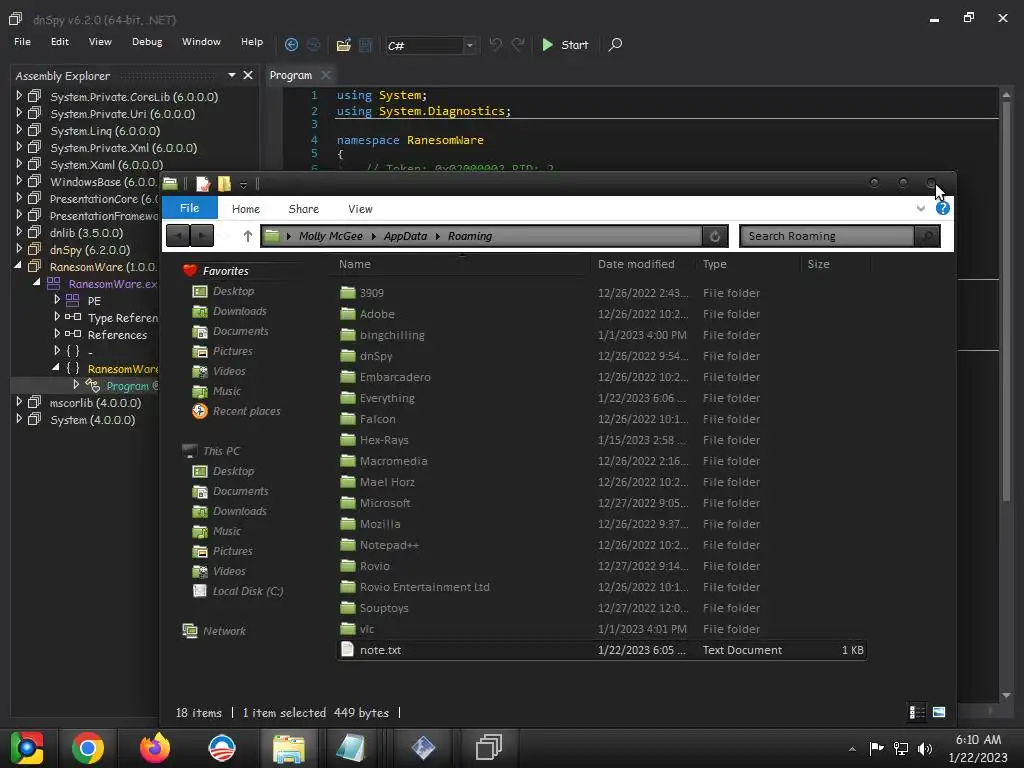Click Explorer quick access properties icon
Image resolution: width=1024 pixels, height=768 pixels.
click(203, 184)
